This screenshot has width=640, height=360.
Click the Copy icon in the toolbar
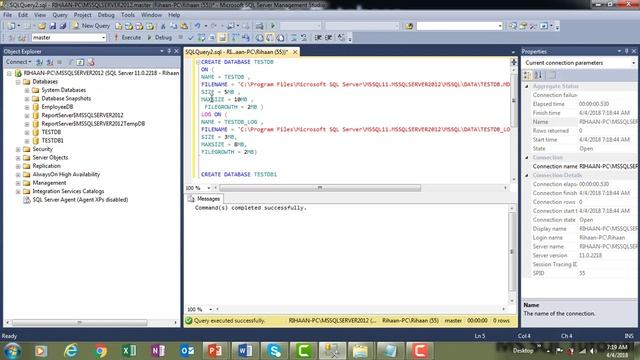coord(173,26)
